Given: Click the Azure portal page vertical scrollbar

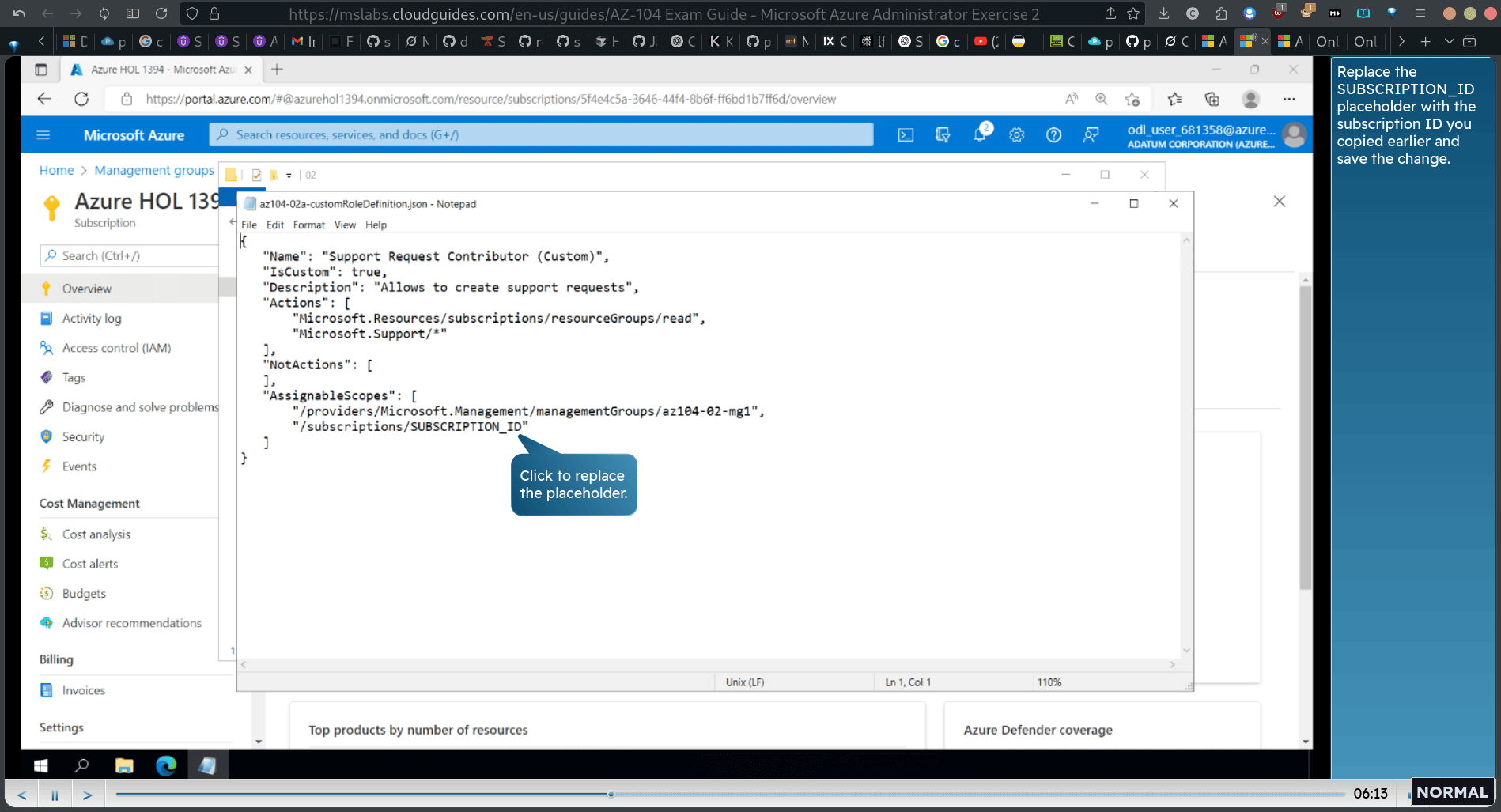Looking at the screenshot, I should [1306, 438].
